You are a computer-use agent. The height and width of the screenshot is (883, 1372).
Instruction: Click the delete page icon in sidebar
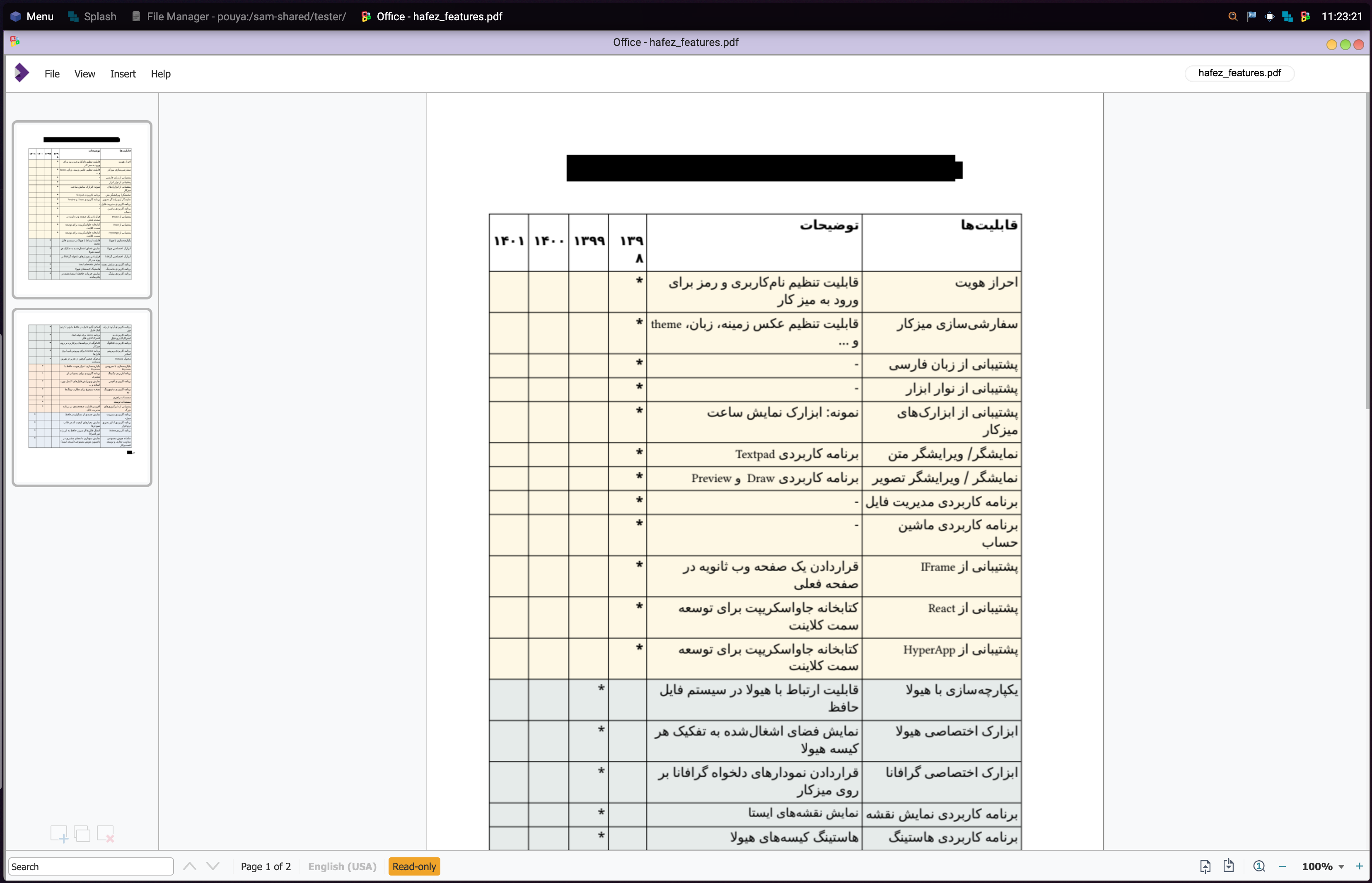coord(106,834)
